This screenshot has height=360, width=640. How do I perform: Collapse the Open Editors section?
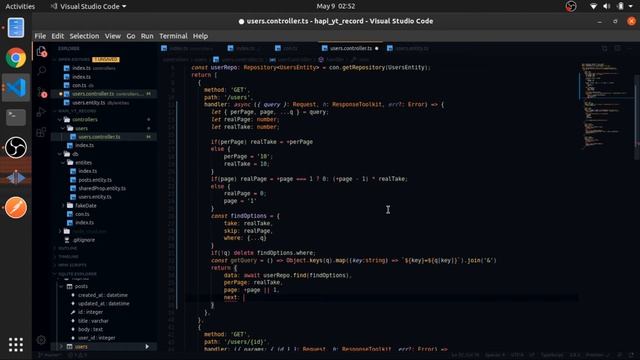pyautogui.click(x=73, y=59)
